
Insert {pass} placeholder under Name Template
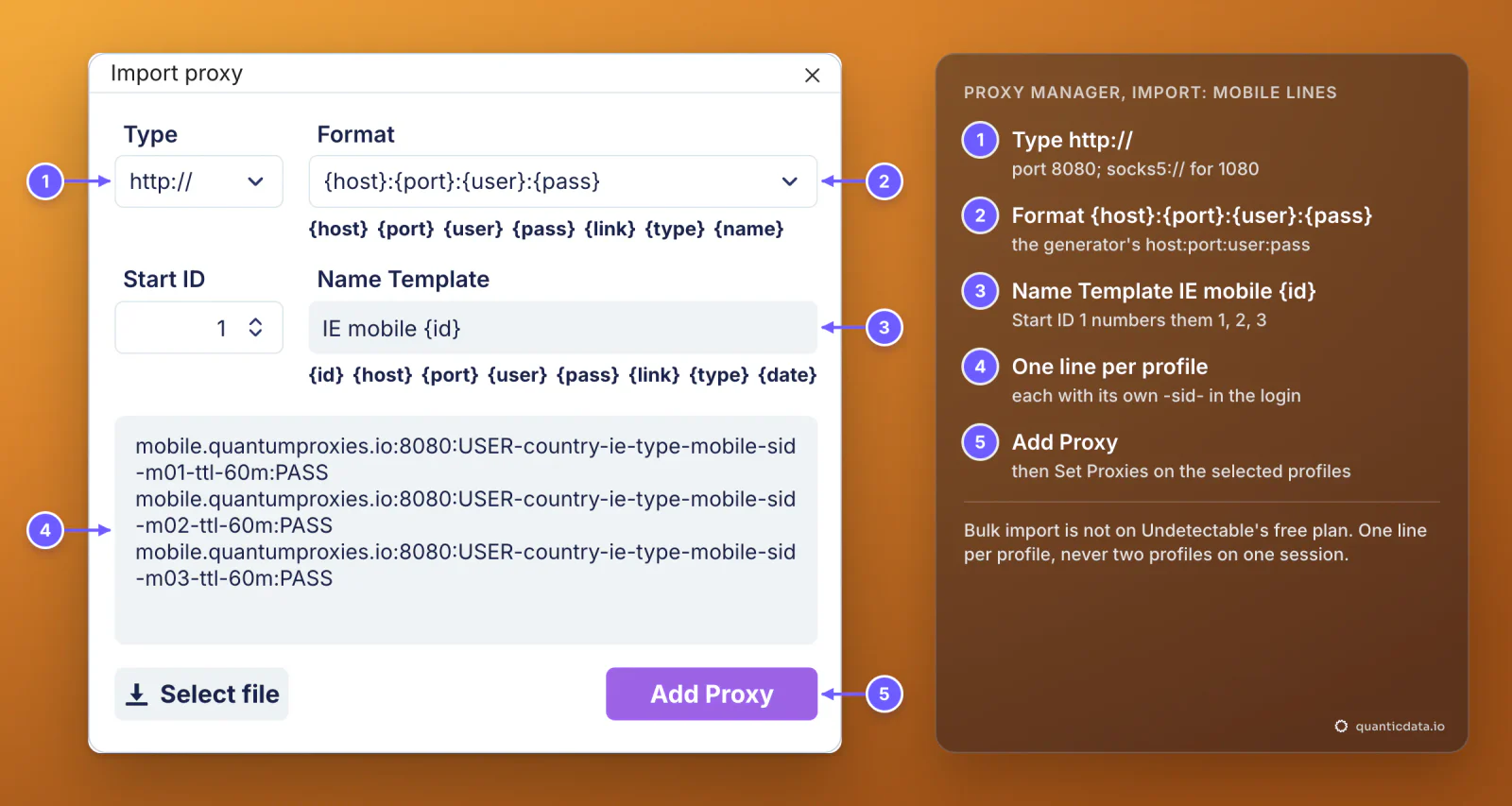(588, 375)
